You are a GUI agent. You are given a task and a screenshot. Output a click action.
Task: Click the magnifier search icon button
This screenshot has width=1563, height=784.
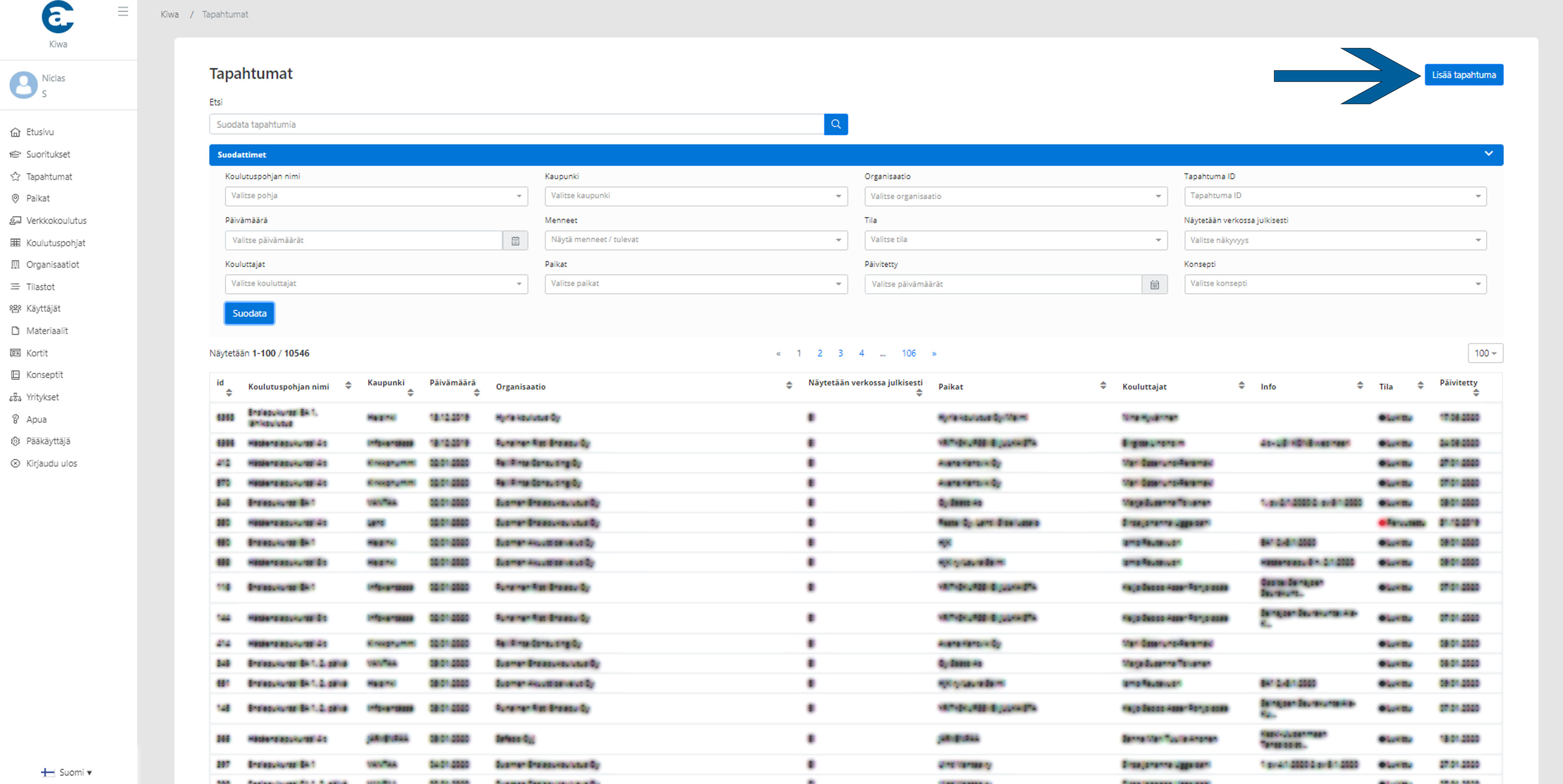[835, 124]
